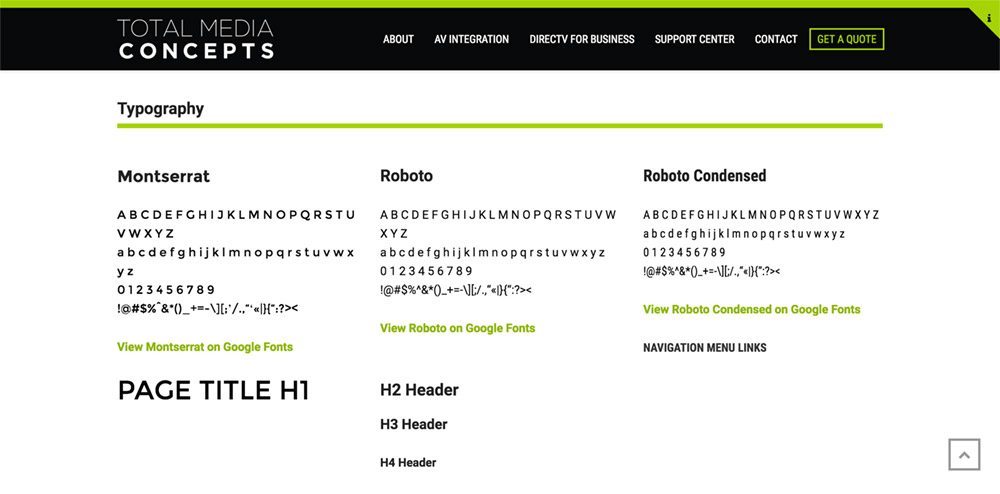1000x494 pixels.
Task: Click the Get a Quote button
Action: click(846, 39)
